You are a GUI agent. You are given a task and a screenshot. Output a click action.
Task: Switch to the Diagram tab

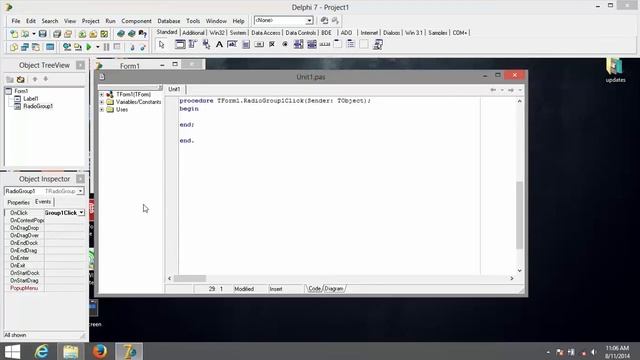click(x=334, y=289)
